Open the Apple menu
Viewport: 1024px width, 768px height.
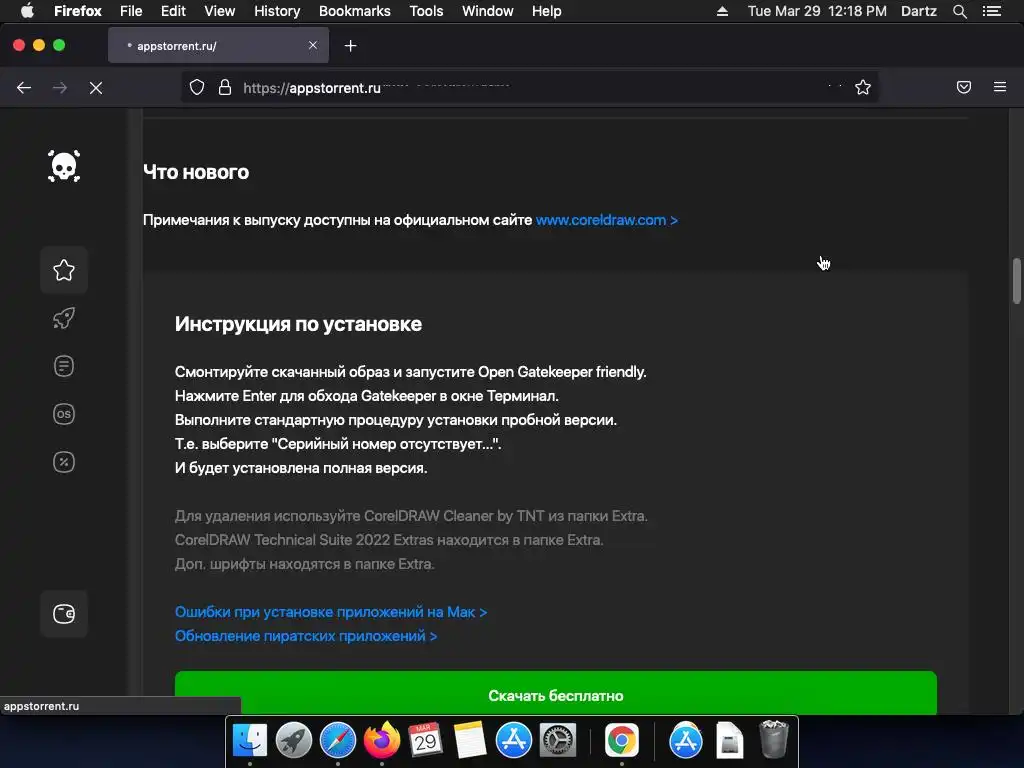point(27,11)
